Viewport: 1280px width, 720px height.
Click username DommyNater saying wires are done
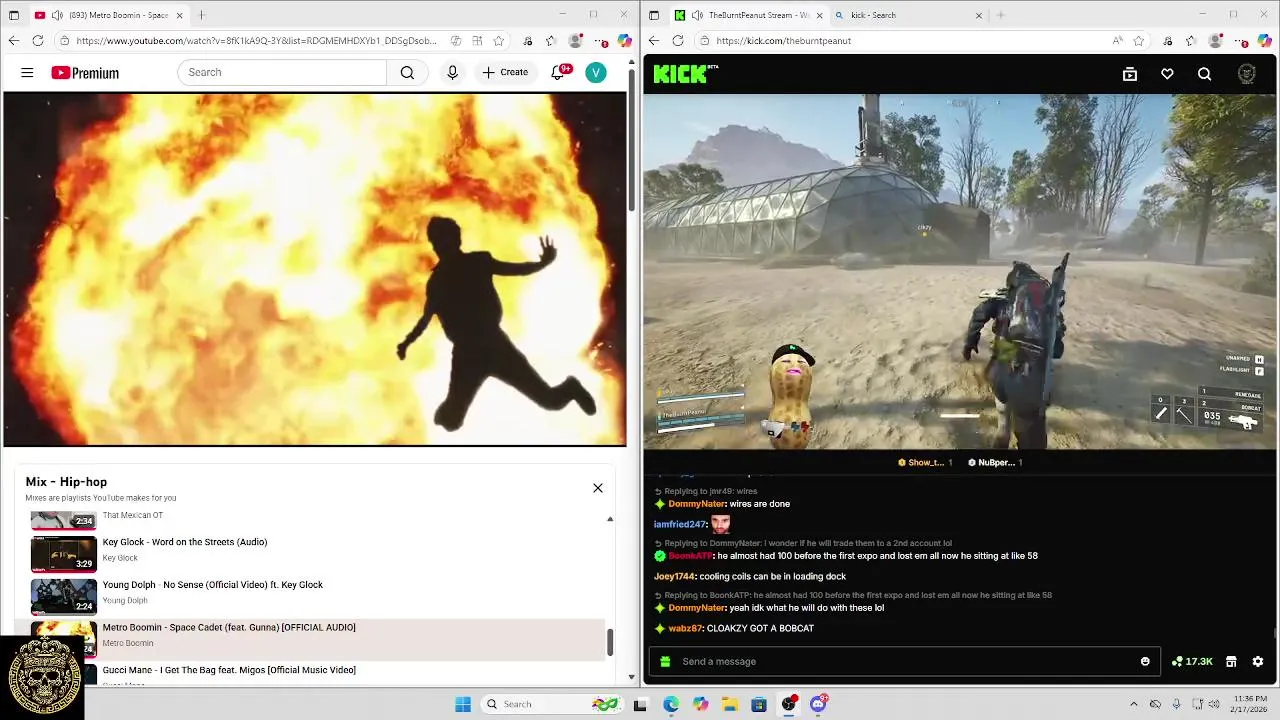point(697,504)
